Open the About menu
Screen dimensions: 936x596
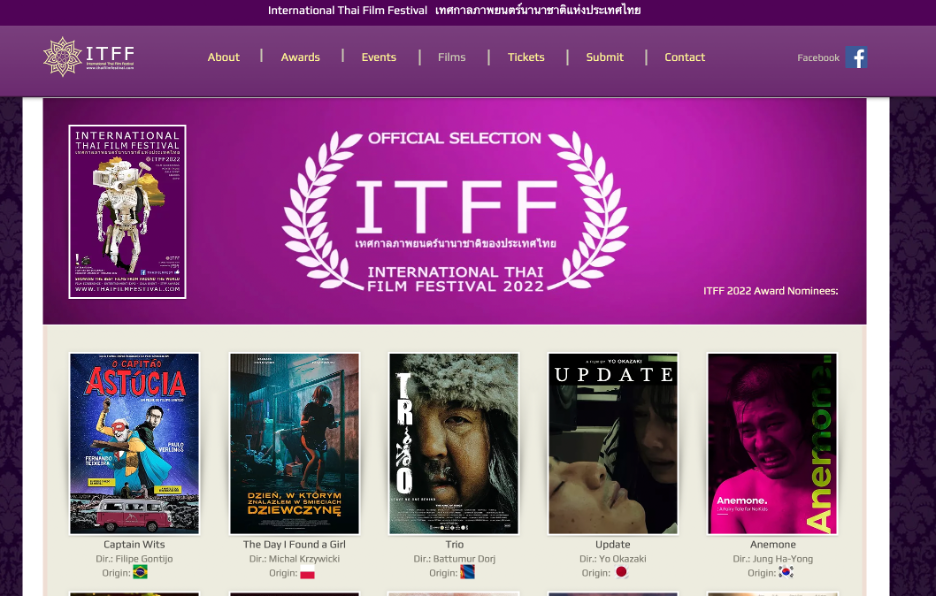pos(223,57)
